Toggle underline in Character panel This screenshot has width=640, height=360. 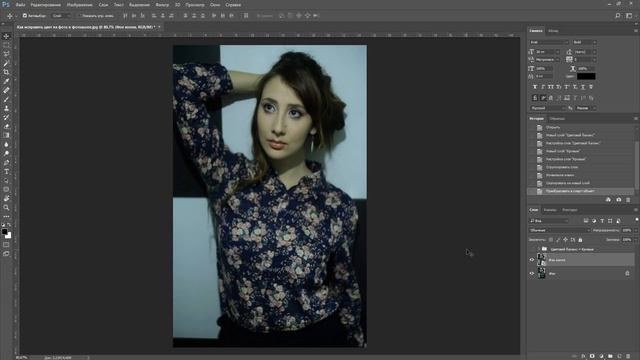[583, 87]
